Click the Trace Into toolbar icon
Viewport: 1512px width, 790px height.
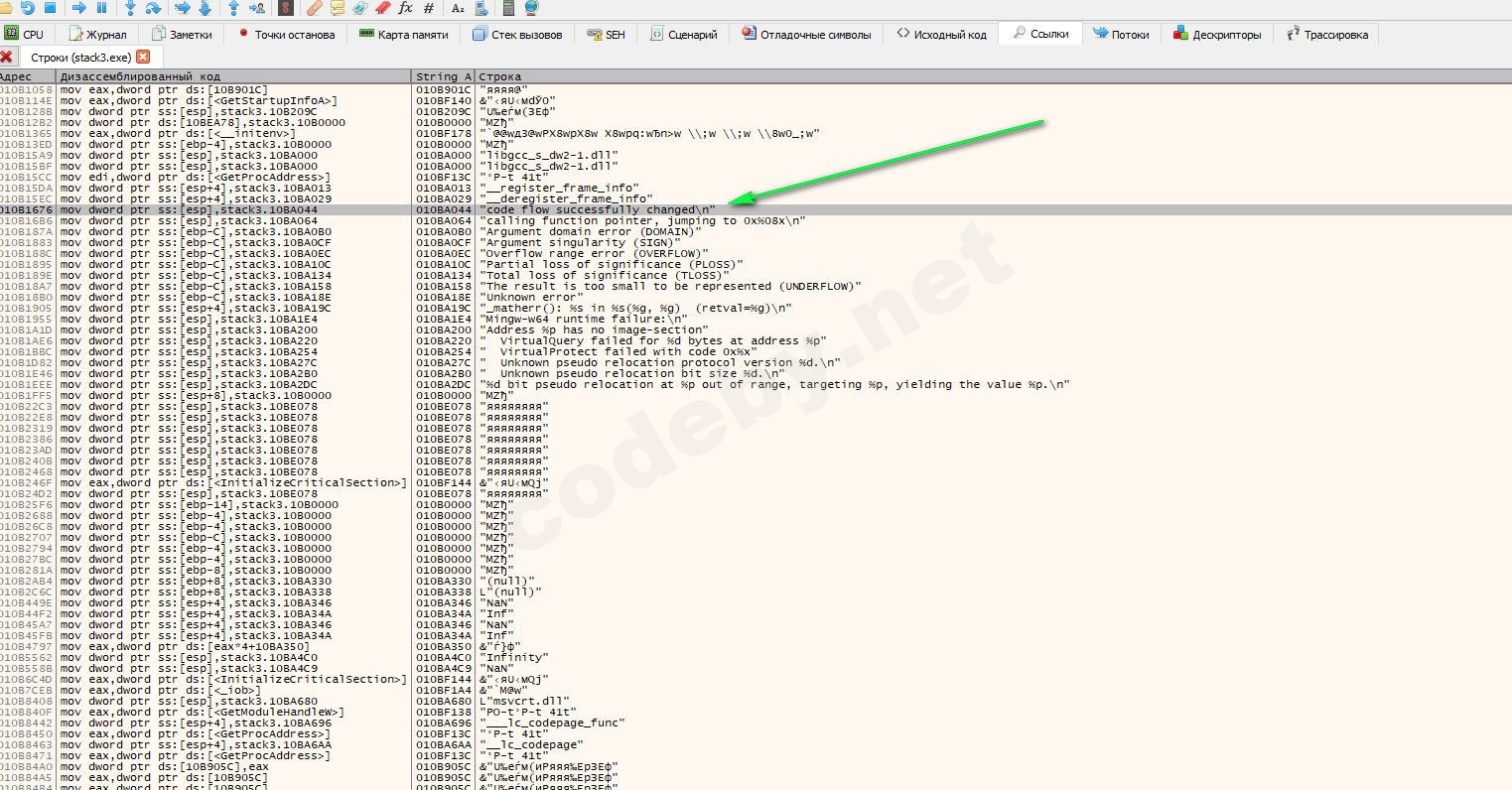(x=182, y=8)
